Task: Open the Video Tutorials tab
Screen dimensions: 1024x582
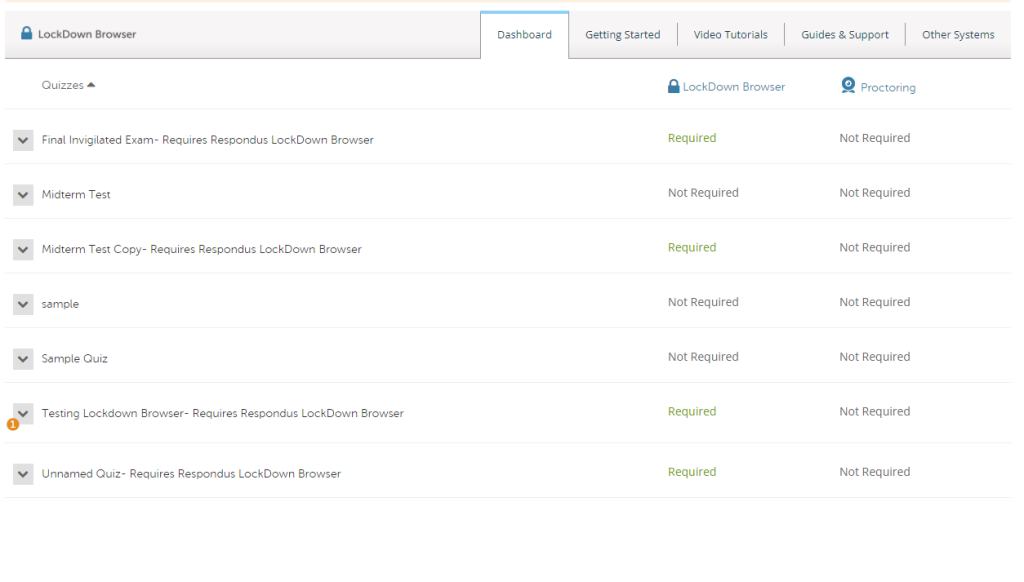Action: click(730, 33)
